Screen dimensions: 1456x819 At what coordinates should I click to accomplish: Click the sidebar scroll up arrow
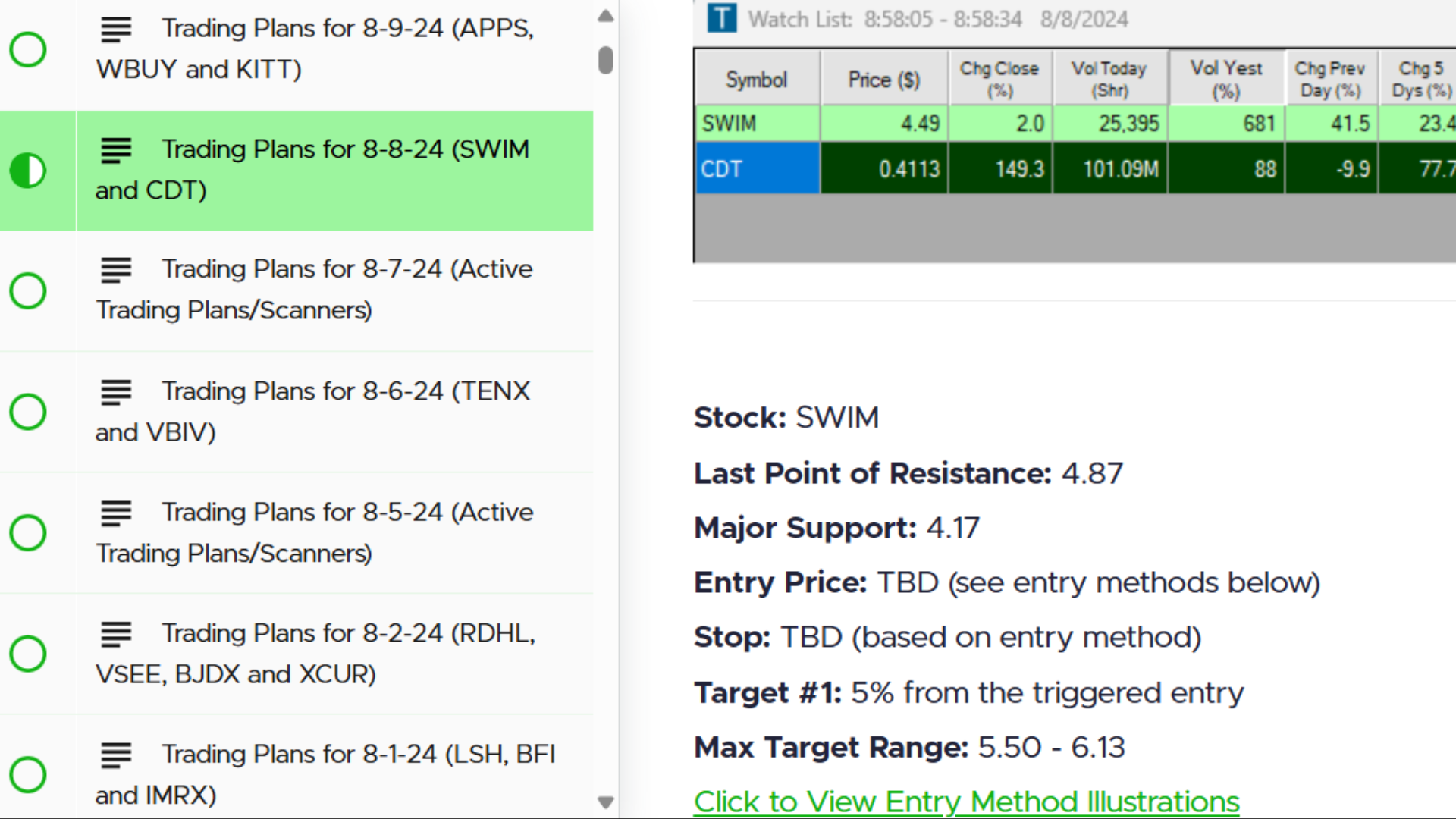click(605, 16)
